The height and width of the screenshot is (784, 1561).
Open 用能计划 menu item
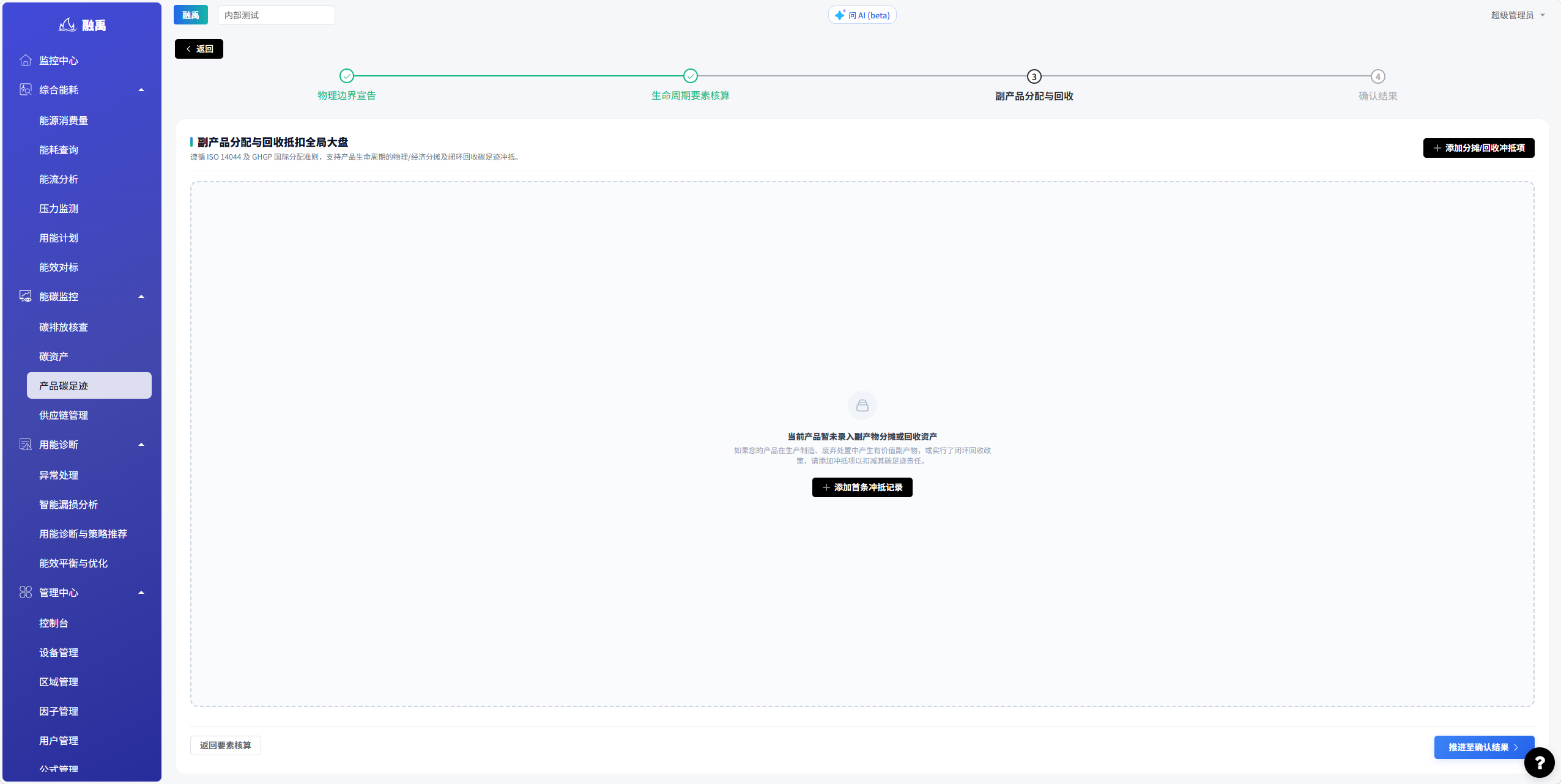click(89, 238)
